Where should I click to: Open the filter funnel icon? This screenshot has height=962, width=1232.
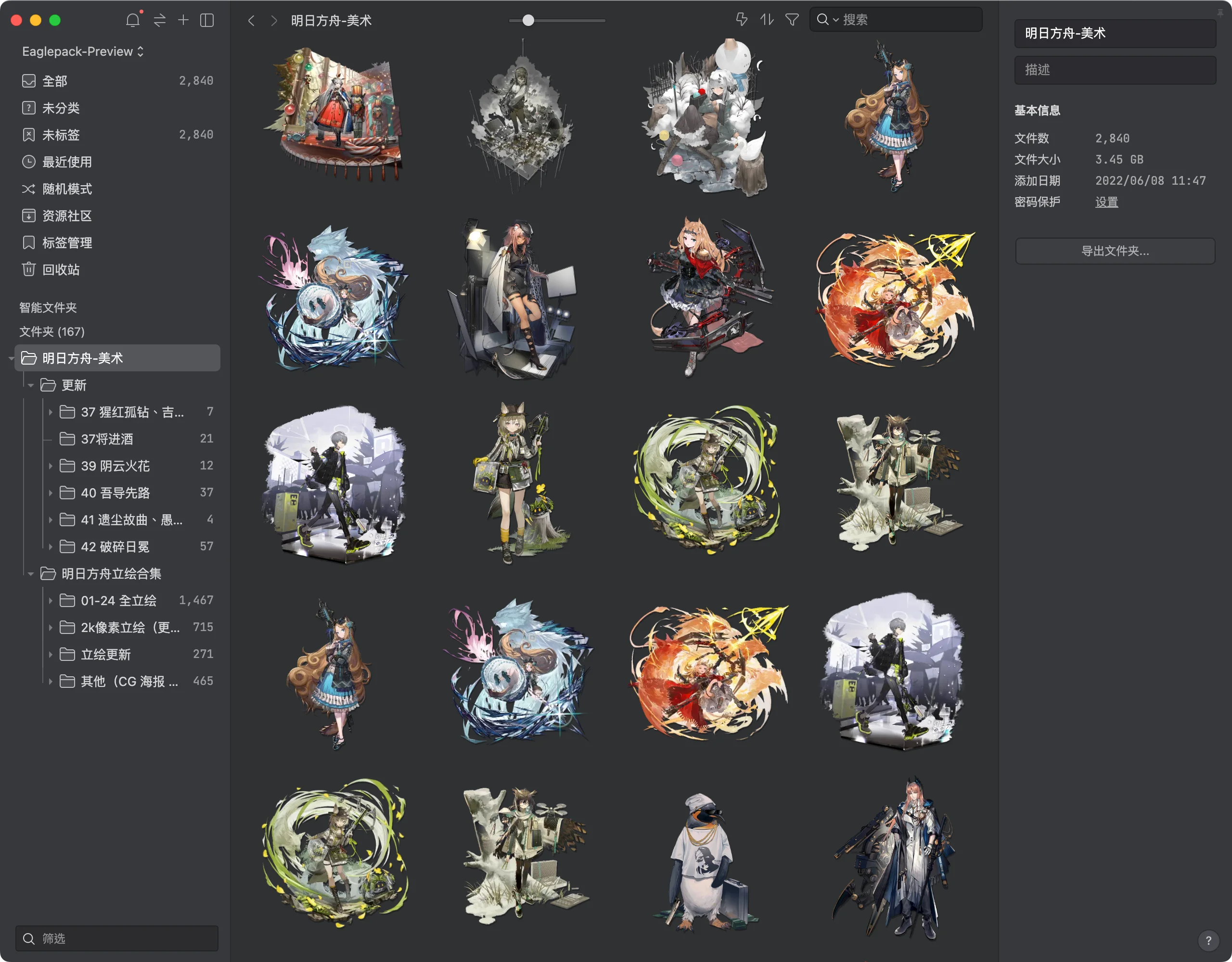tap(792, 20)
